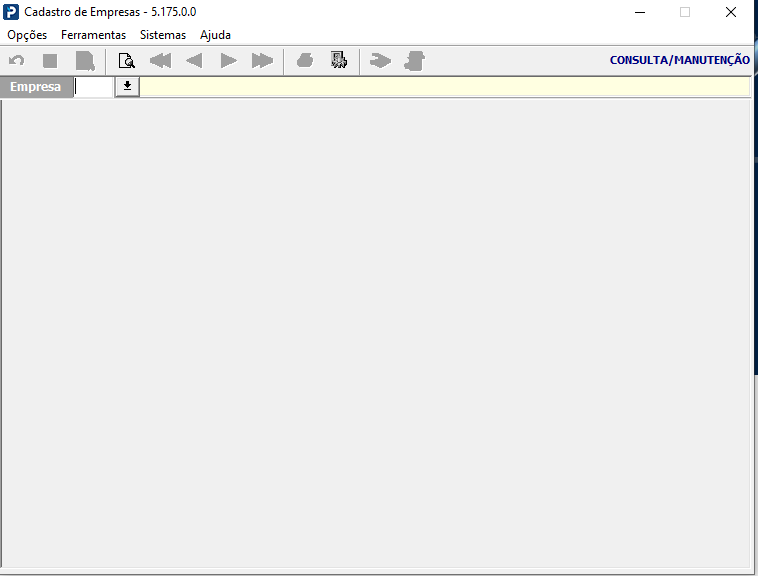Go to the next record arrow
The image size is (758, 576).
pyautogui.click(x=228, y=61)
